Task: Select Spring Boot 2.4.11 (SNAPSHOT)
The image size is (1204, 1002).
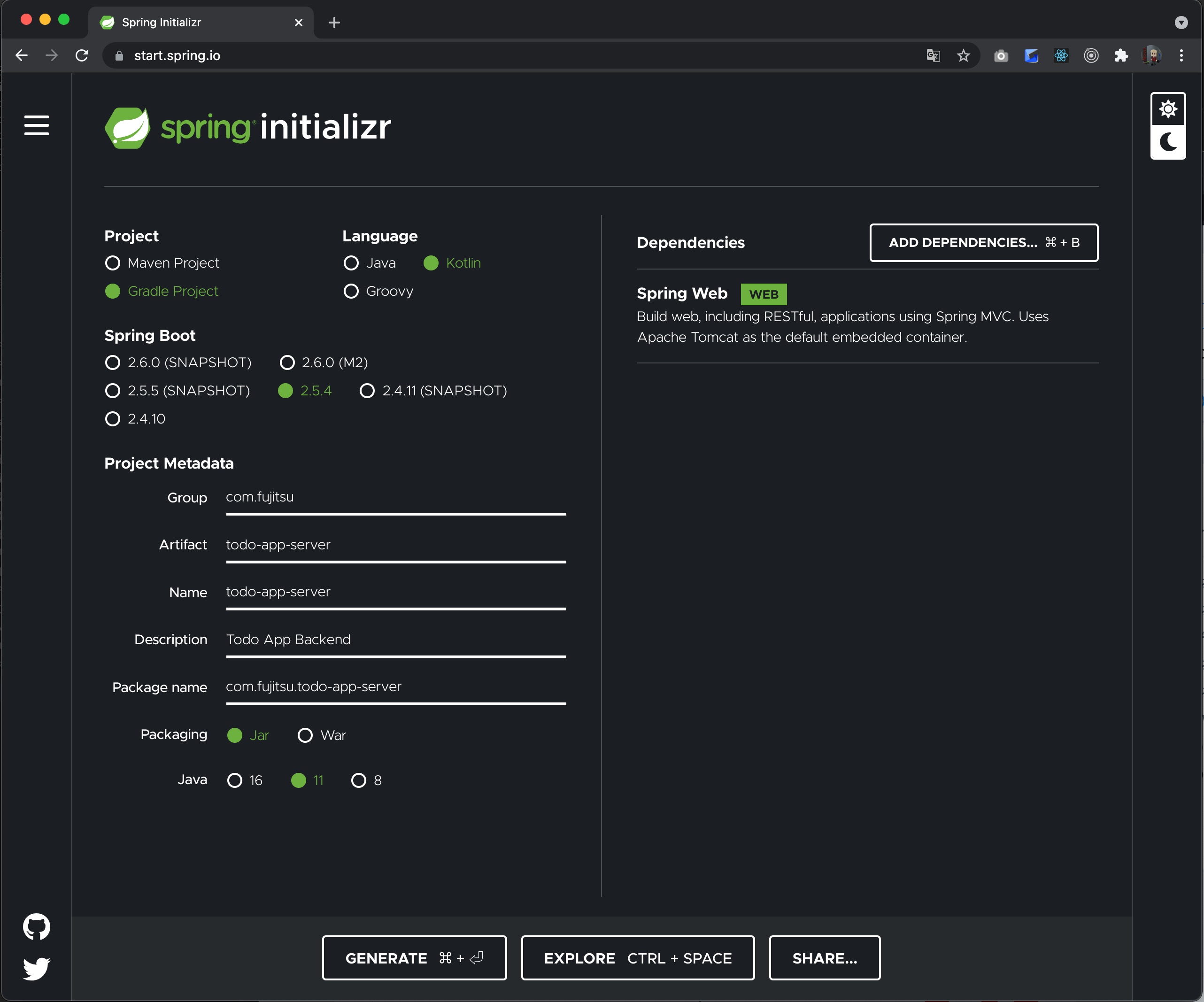Action: 433,390
